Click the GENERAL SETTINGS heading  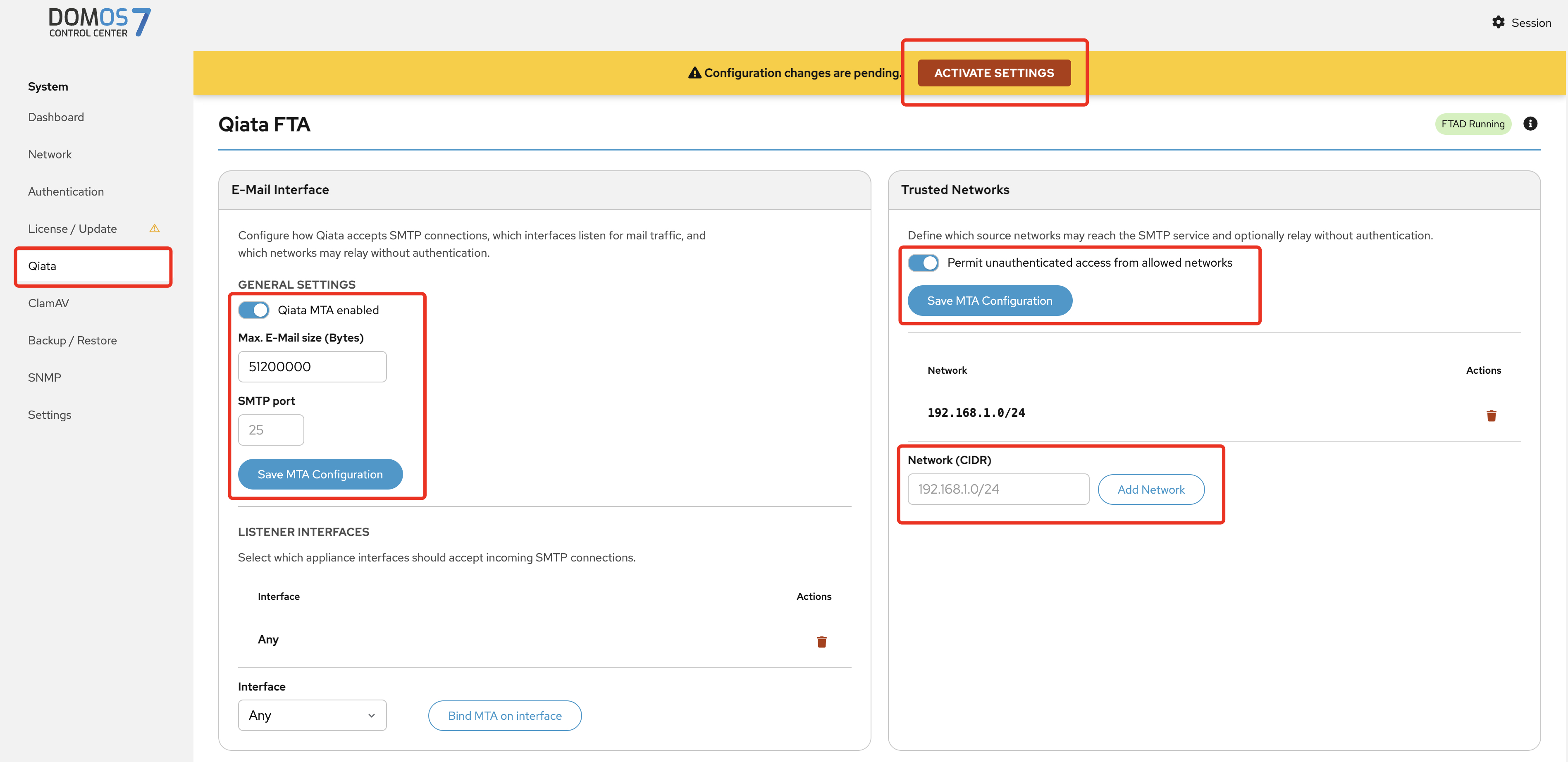297,284
